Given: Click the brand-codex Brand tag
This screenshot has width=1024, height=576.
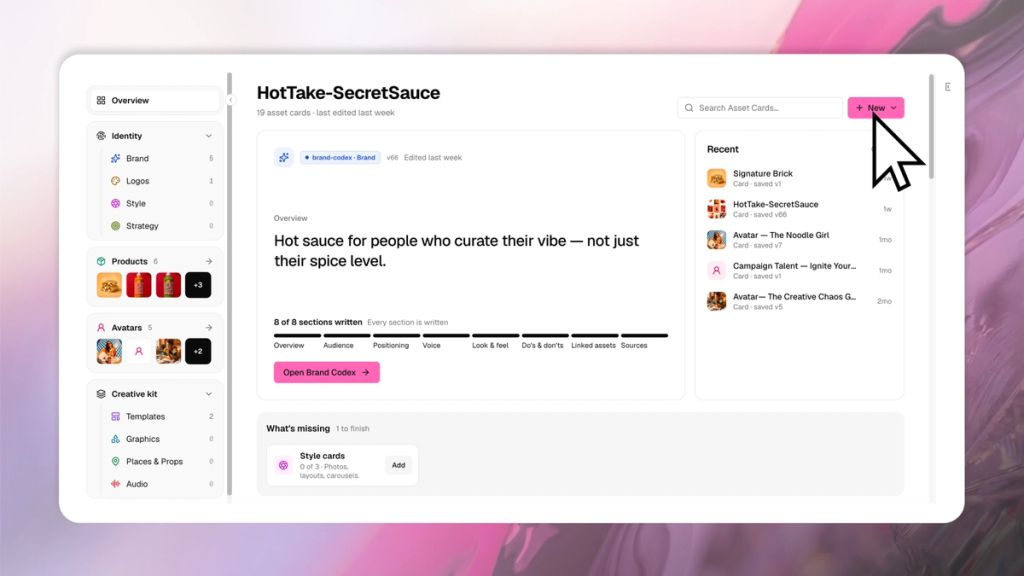Looking at the screenshot, I should click(x=340, y=157).
